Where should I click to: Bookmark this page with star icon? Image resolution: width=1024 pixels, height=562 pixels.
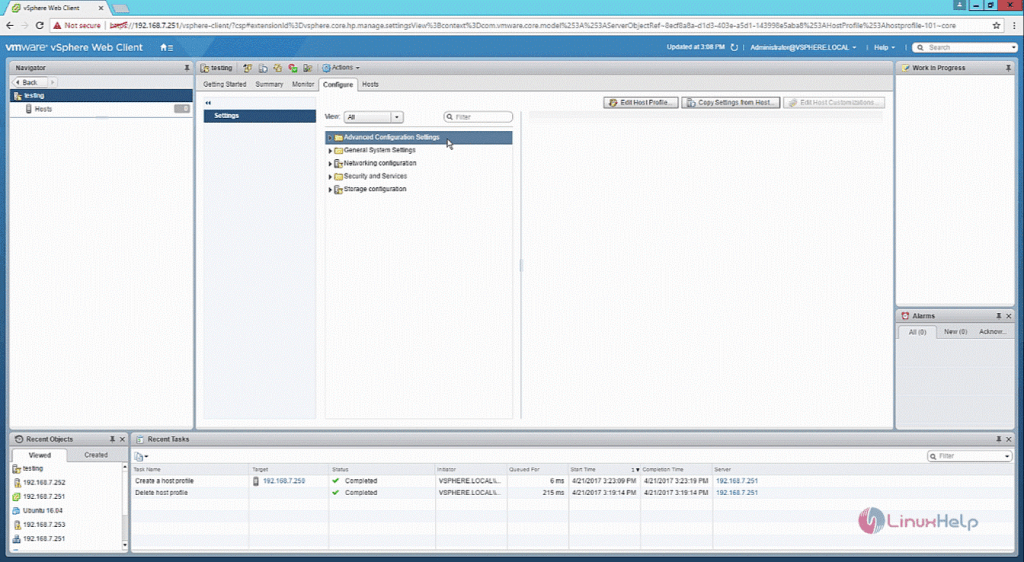tap(997, 25)
